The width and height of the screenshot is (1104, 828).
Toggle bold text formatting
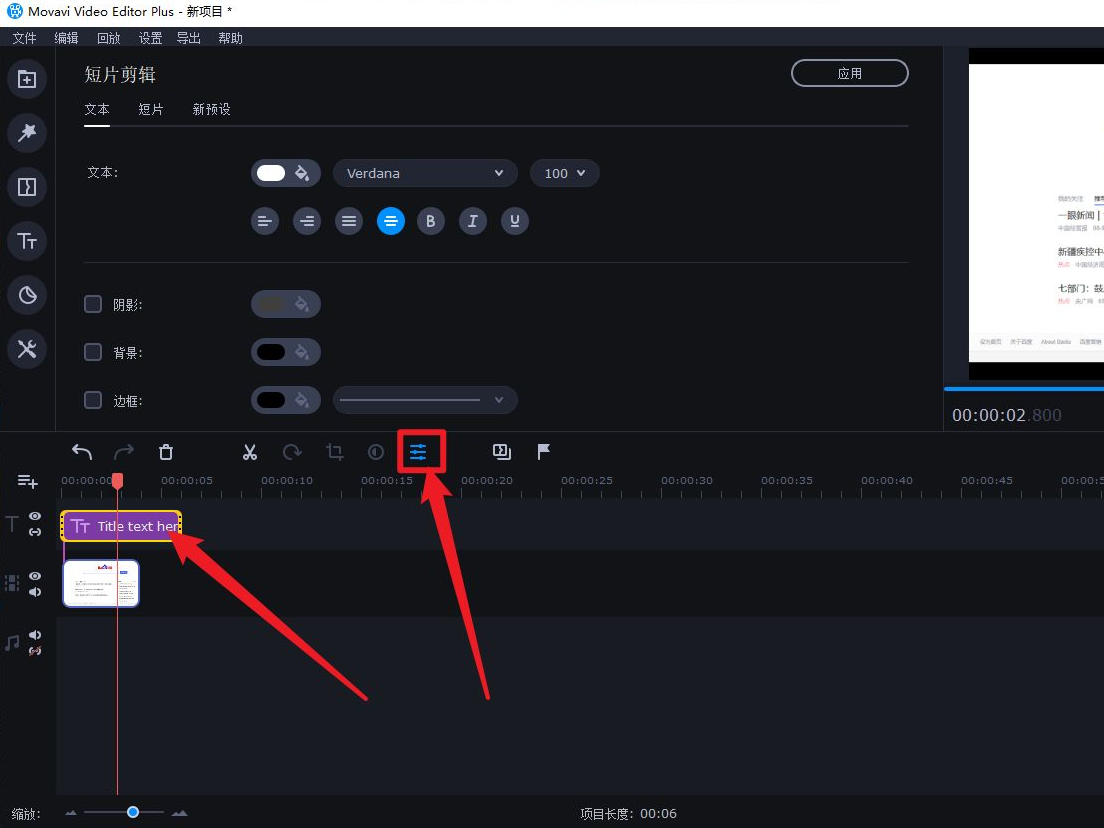click(431, 221)
